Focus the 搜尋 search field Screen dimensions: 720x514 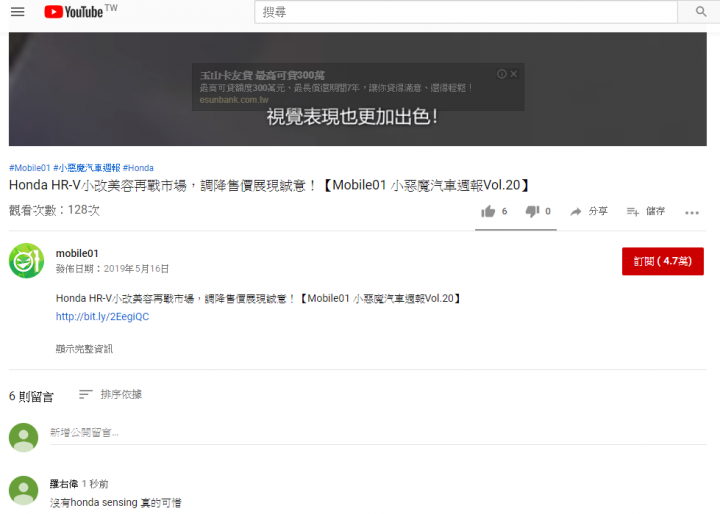click(x=466, y=12)
